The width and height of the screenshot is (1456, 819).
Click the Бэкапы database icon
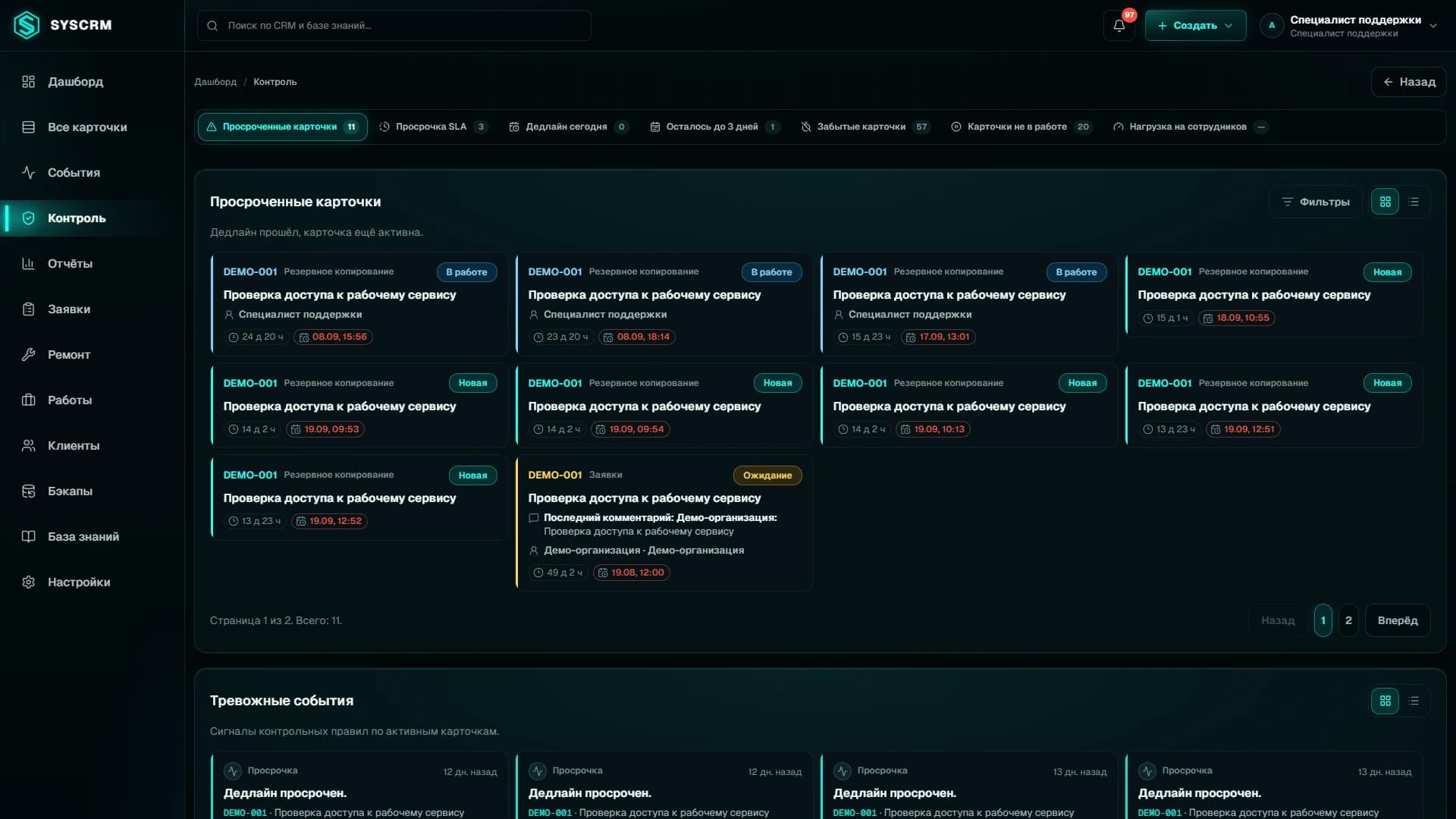point(28,491)
